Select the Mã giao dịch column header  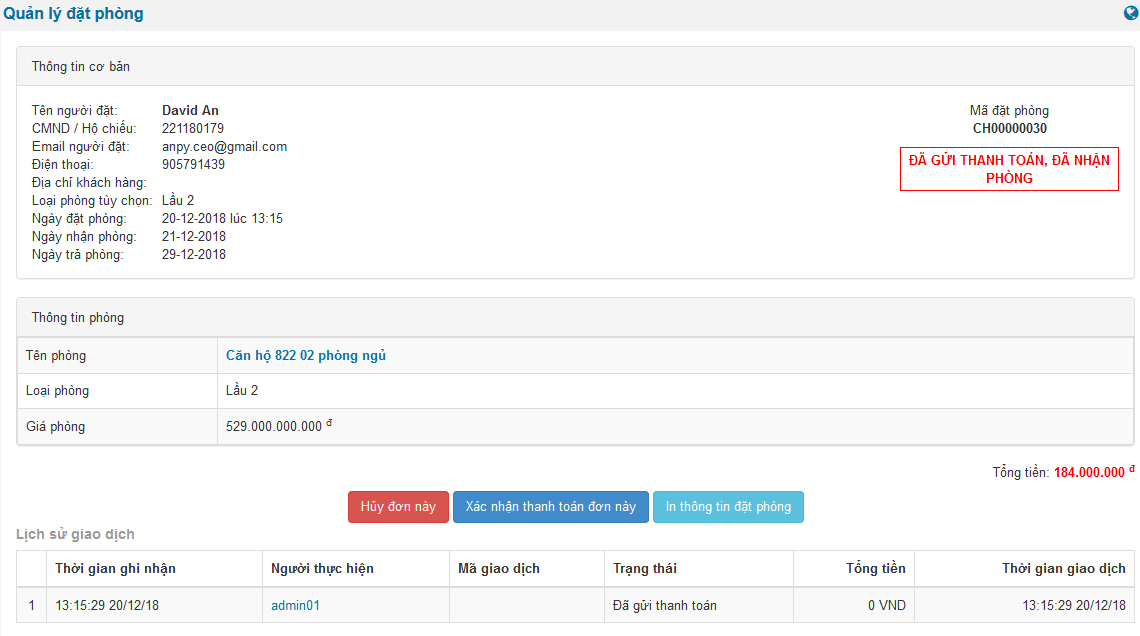point(498,568)
